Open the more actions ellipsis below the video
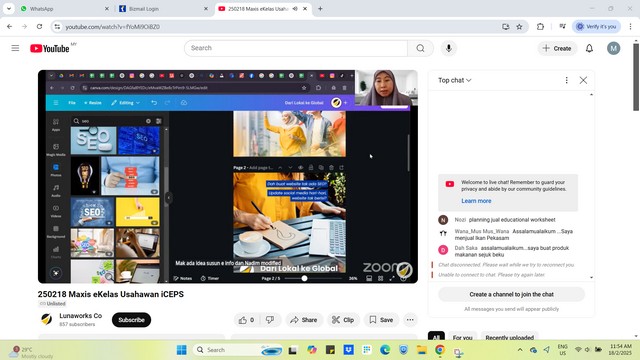640x360 pixels. 410,320
